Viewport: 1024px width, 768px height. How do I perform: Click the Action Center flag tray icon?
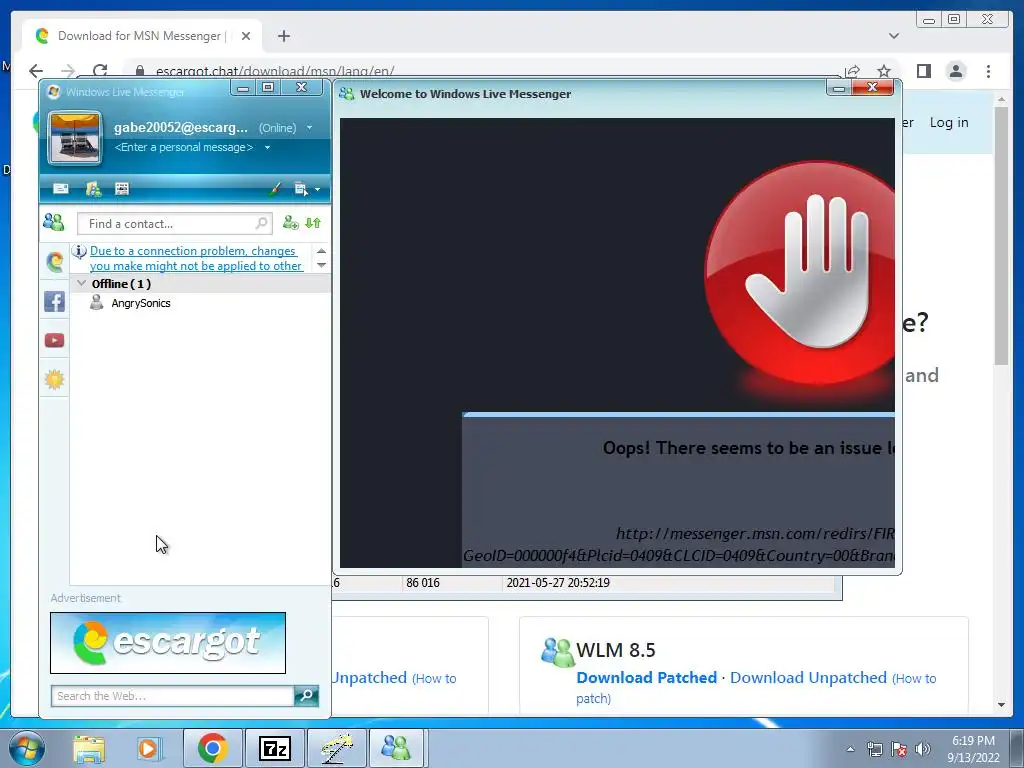tap(899, 749)
